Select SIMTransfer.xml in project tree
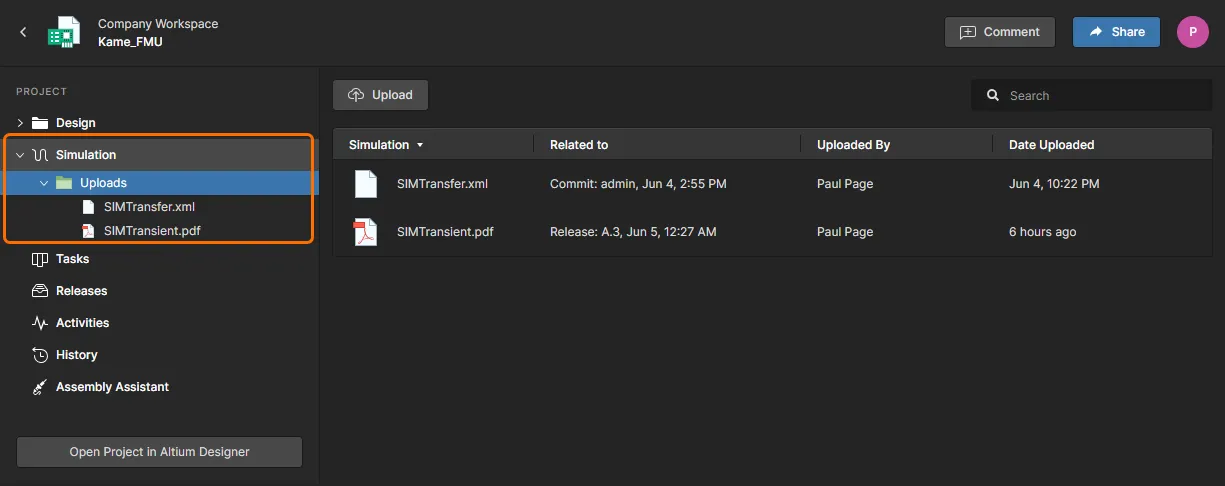Screen dimensions: 1225x486 pos(149,207)
